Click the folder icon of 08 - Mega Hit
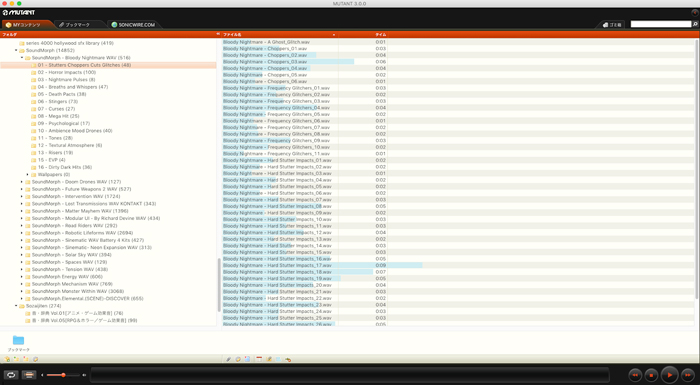 pyautogui.click(x=33, y=116)
